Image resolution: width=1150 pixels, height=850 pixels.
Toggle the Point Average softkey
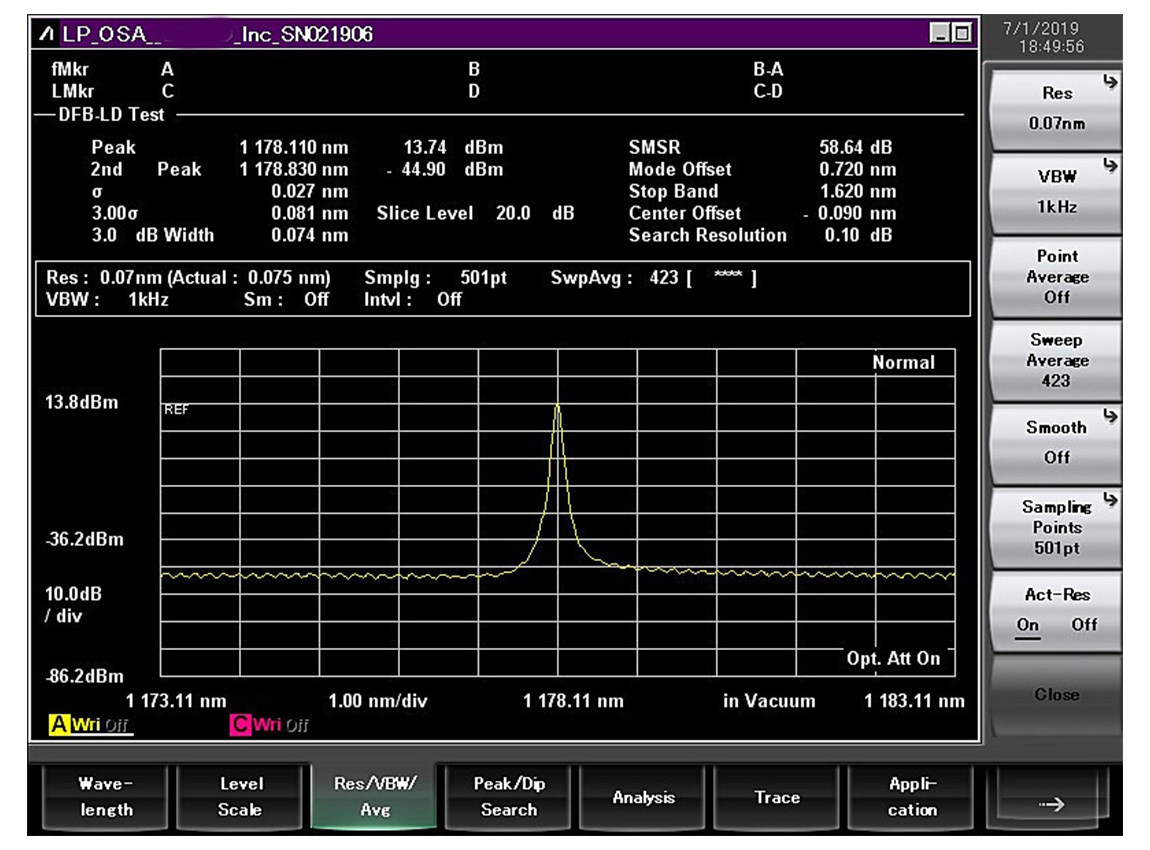click(1056, 277)
